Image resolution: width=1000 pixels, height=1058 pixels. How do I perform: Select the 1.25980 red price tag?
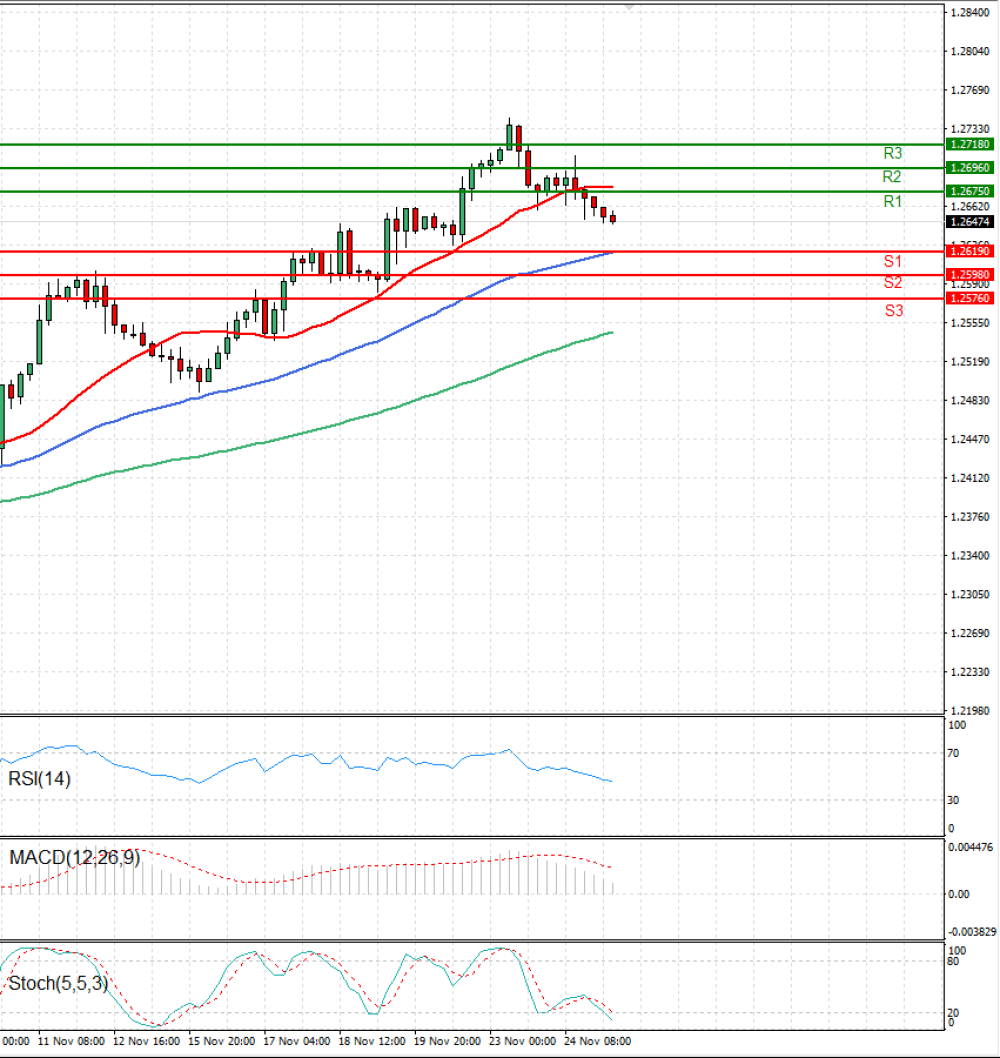(x=970, y=275)
